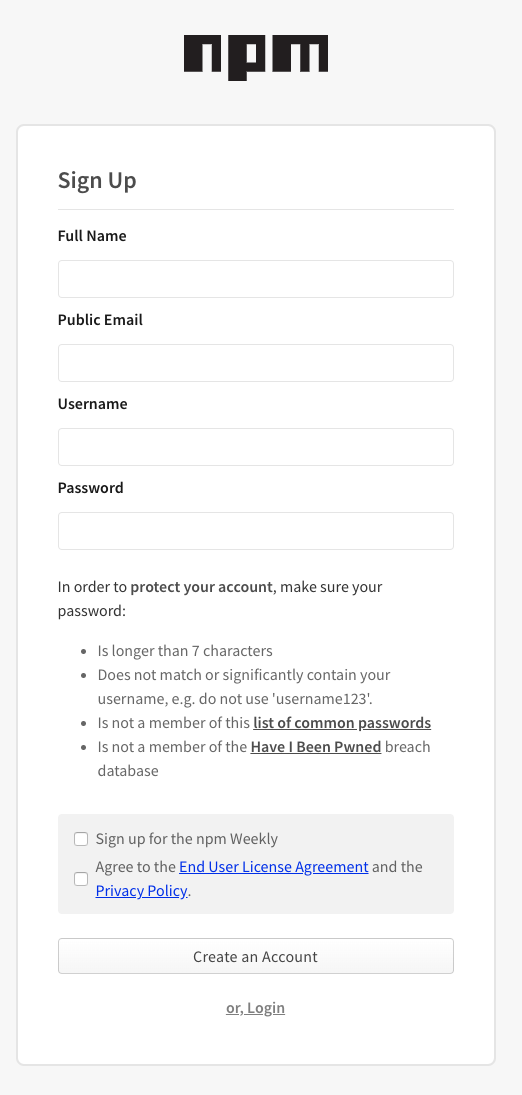Focus the Full Name input field

tap(256, 279)
